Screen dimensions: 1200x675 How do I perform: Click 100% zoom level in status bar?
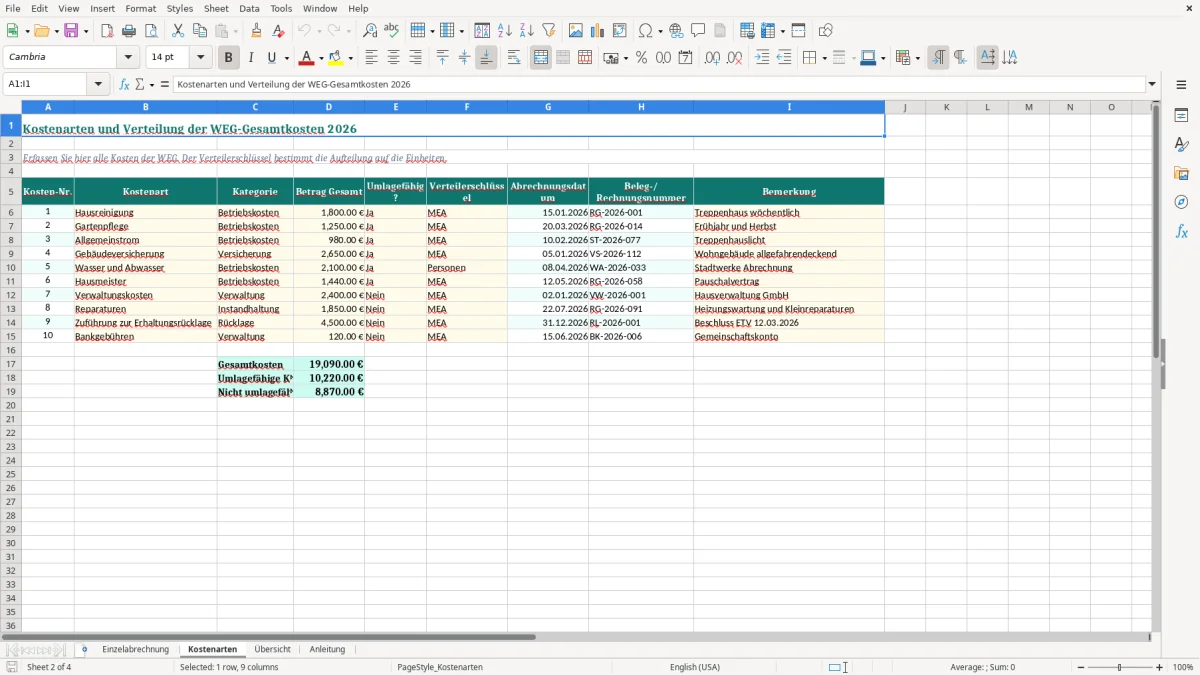coord(1183,667)
